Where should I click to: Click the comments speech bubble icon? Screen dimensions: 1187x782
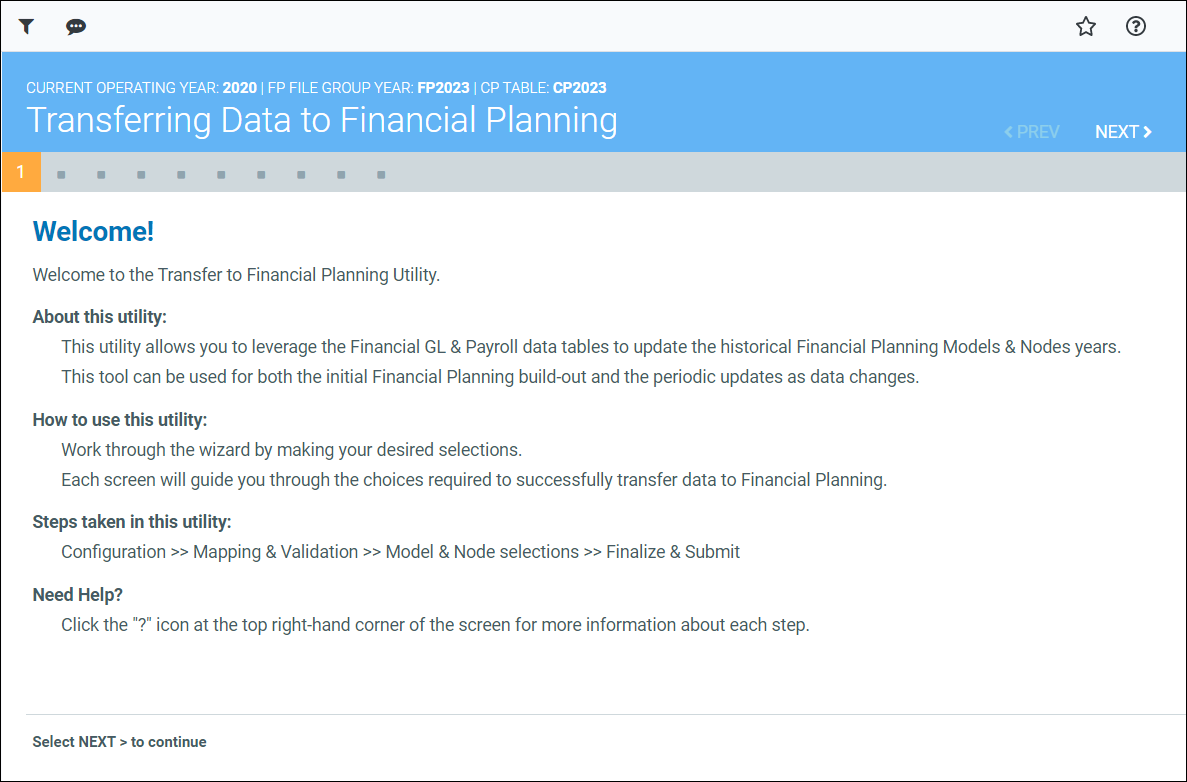click(x=76, y=27)
